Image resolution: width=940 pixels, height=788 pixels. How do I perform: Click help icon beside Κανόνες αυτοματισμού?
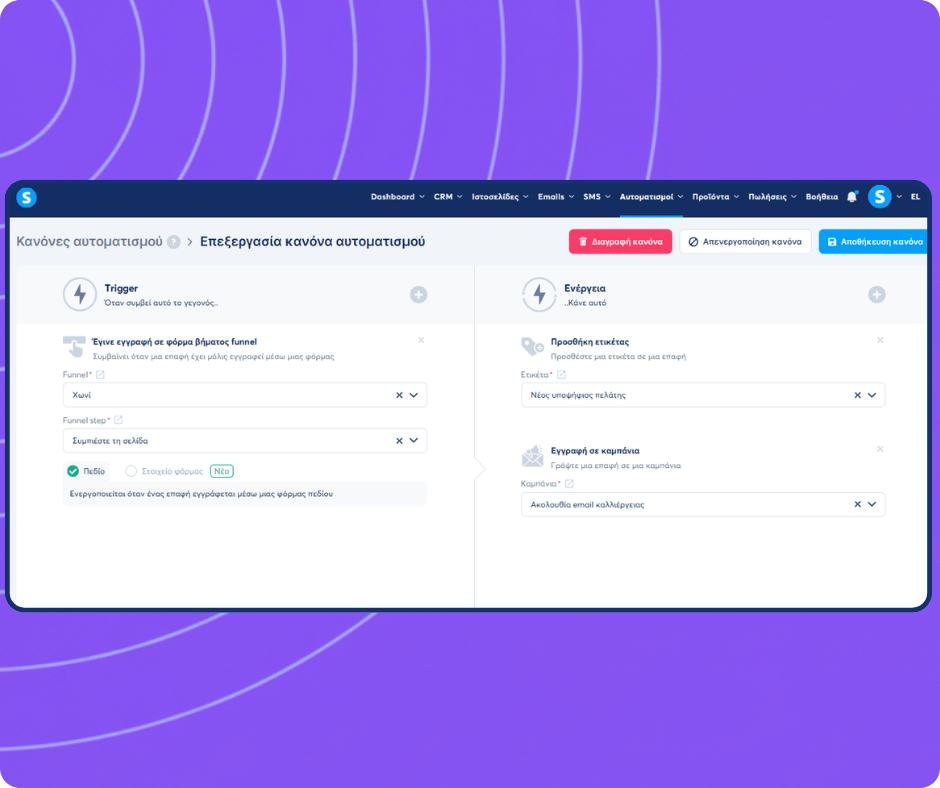tap(174, 242)
